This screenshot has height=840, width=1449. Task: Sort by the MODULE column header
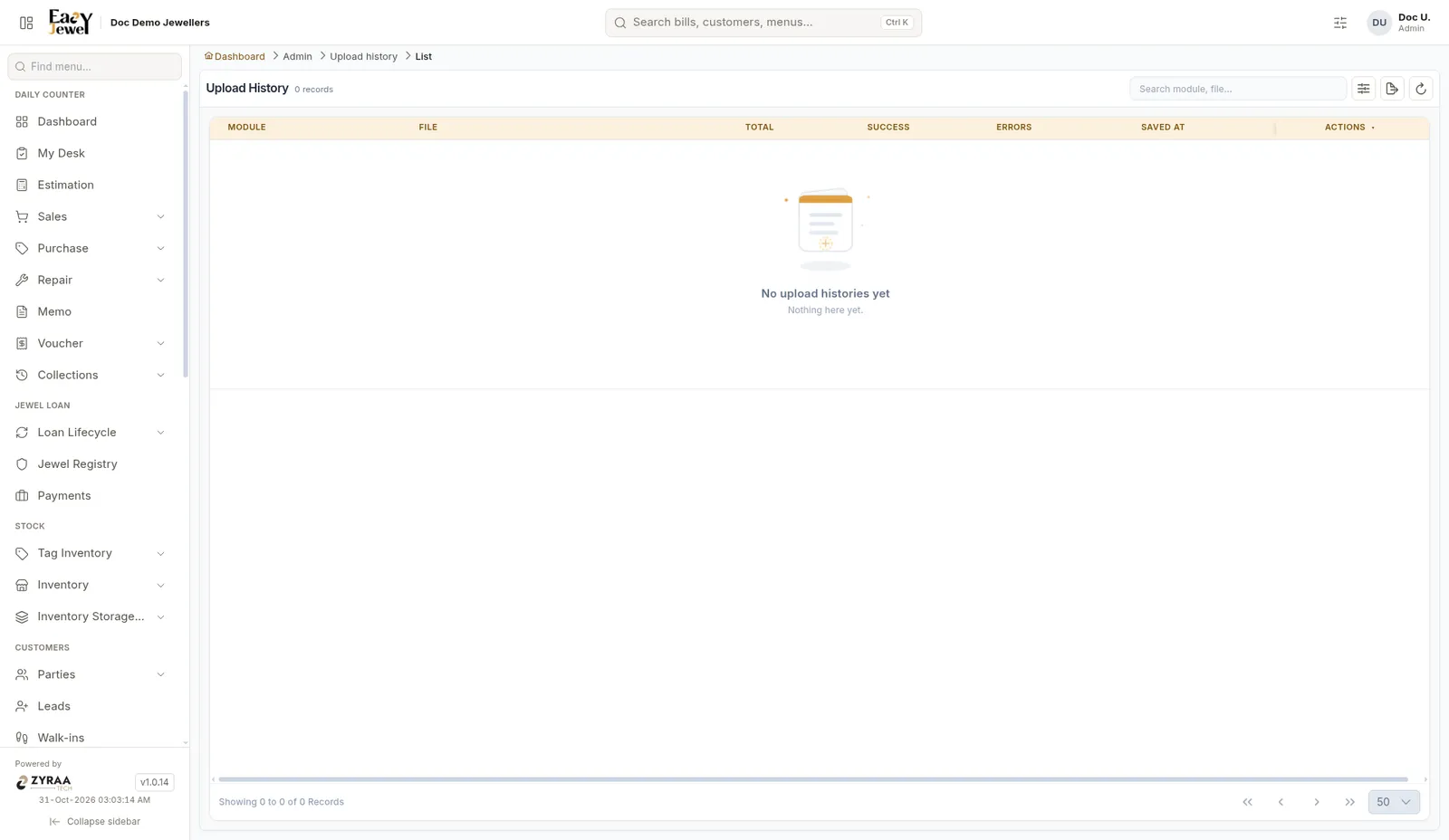(x=246, y=128)
